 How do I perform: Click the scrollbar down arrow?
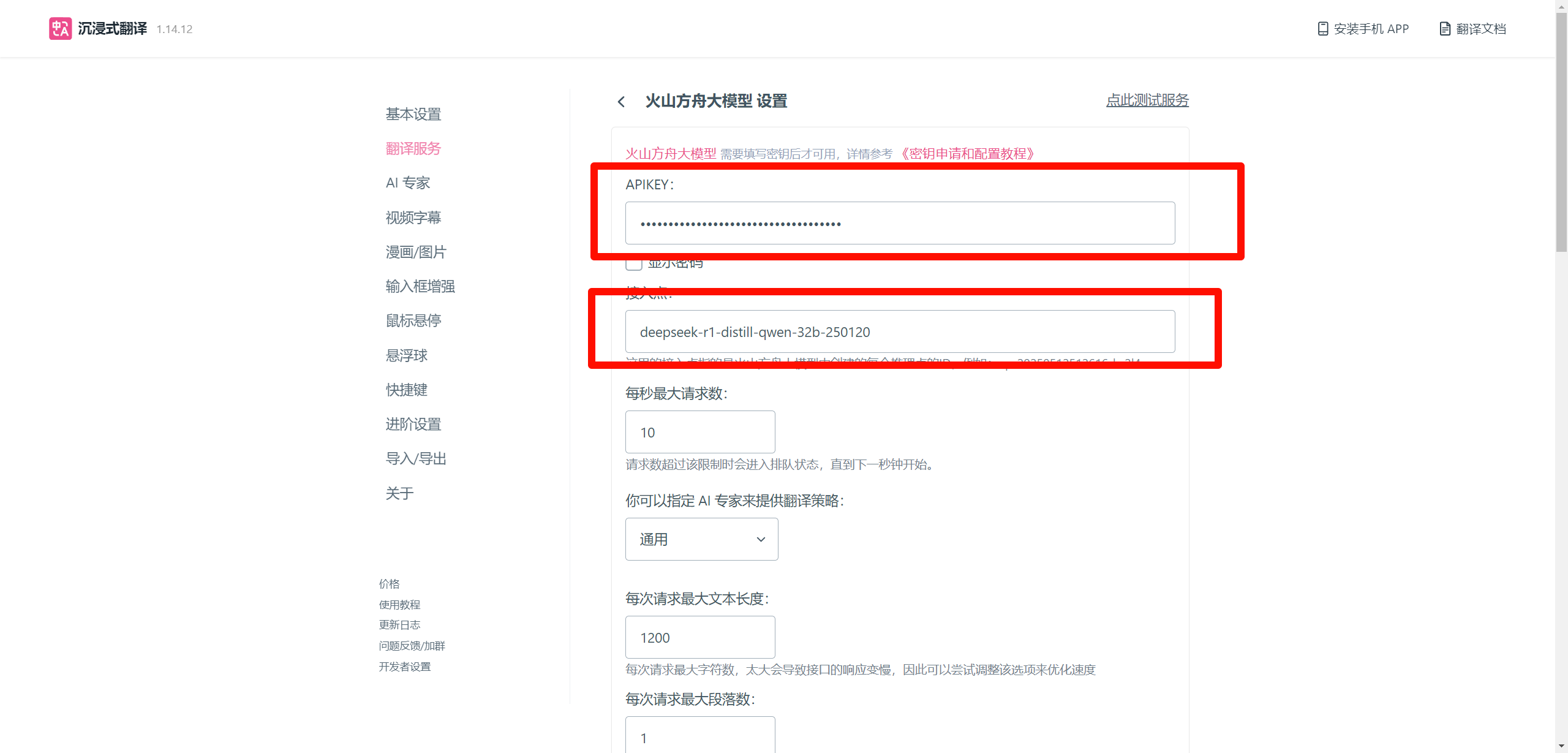[1561, 747]
